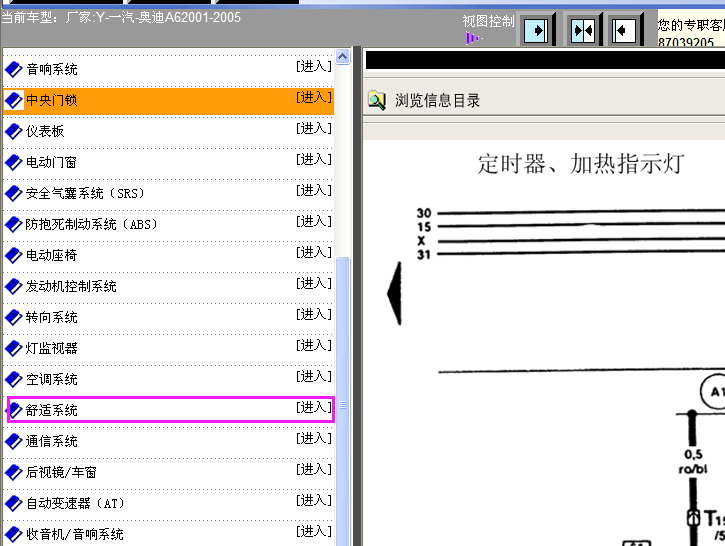Click the system list scrollbar thumb
The width and height of the screenshot is (725, 546).
343,401
